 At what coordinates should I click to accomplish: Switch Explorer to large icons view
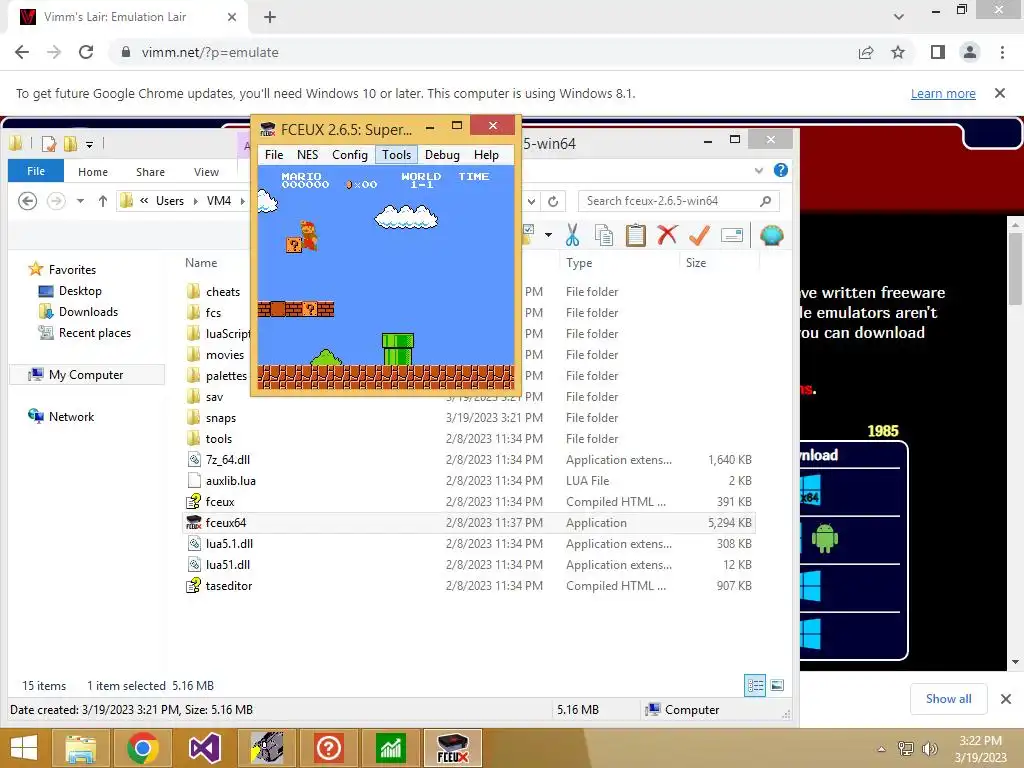(777, 685)
